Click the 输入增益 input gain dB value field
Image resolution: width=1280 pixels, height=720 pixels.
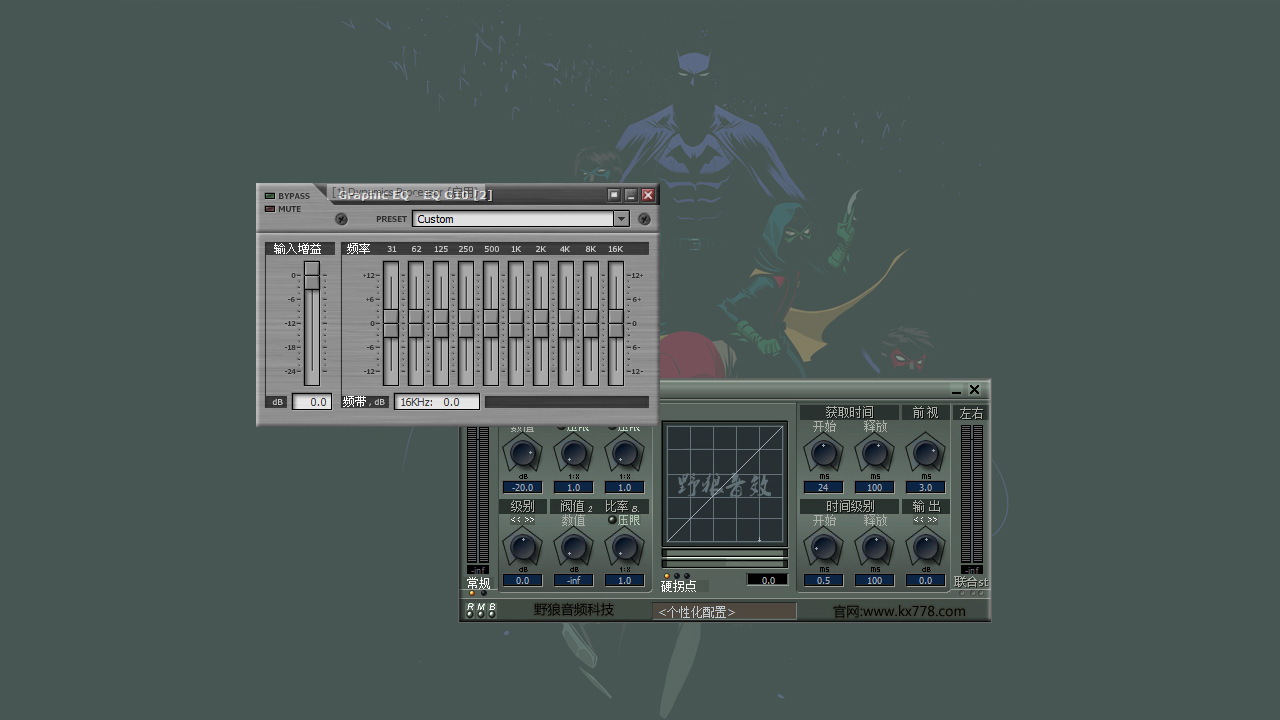coord(312,402)
